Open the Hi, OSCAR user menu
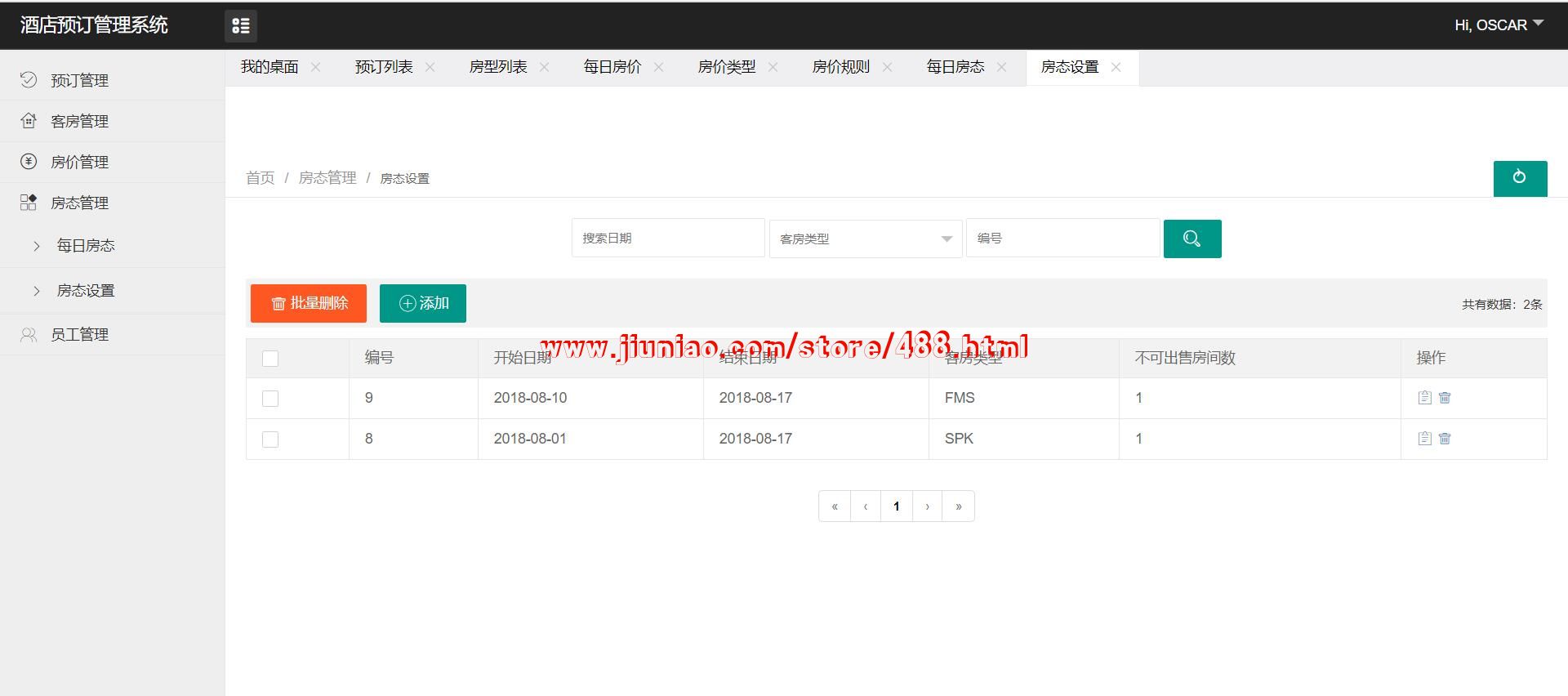The height and width of the screenshot is (696, 1568). (1498, 25)
